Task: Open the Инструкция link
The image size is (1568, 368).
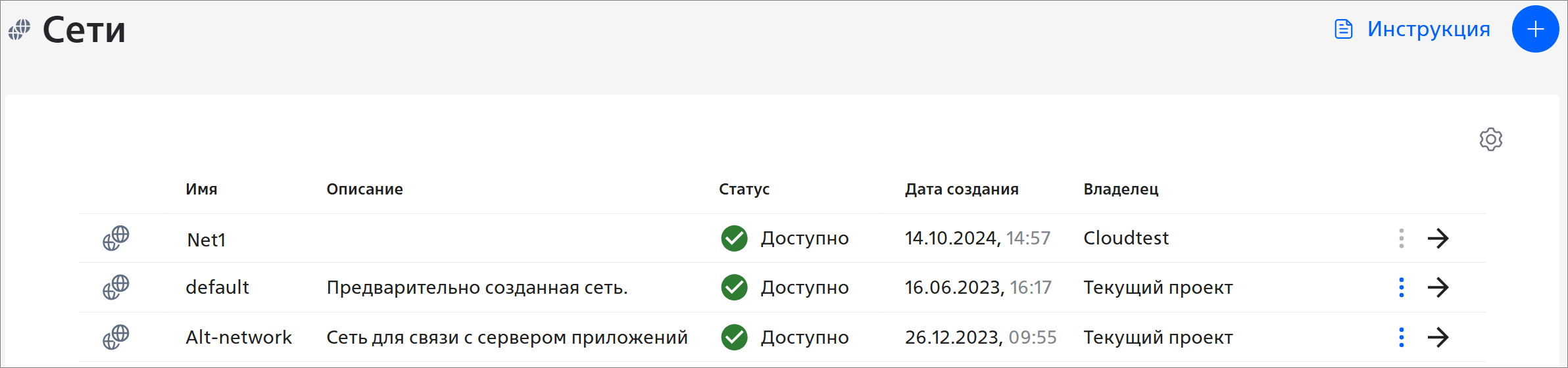Action: 1429,29
